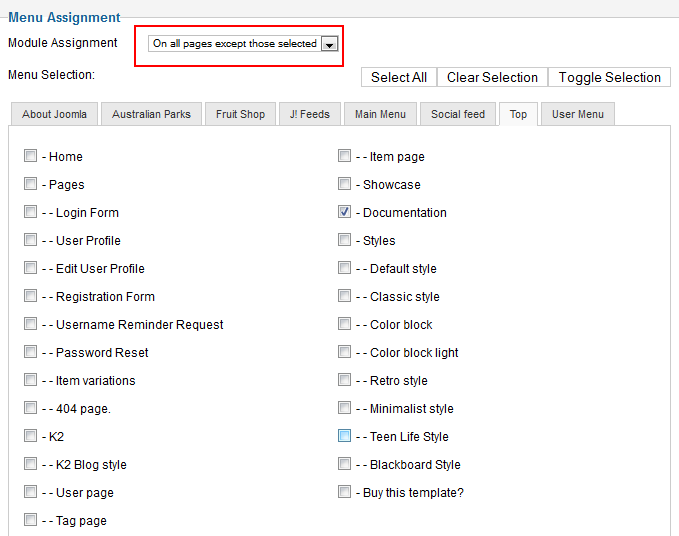Screen dimensions: 679x536
Task: Open the Australian Parks tab
Action: [x=151, y=114]
